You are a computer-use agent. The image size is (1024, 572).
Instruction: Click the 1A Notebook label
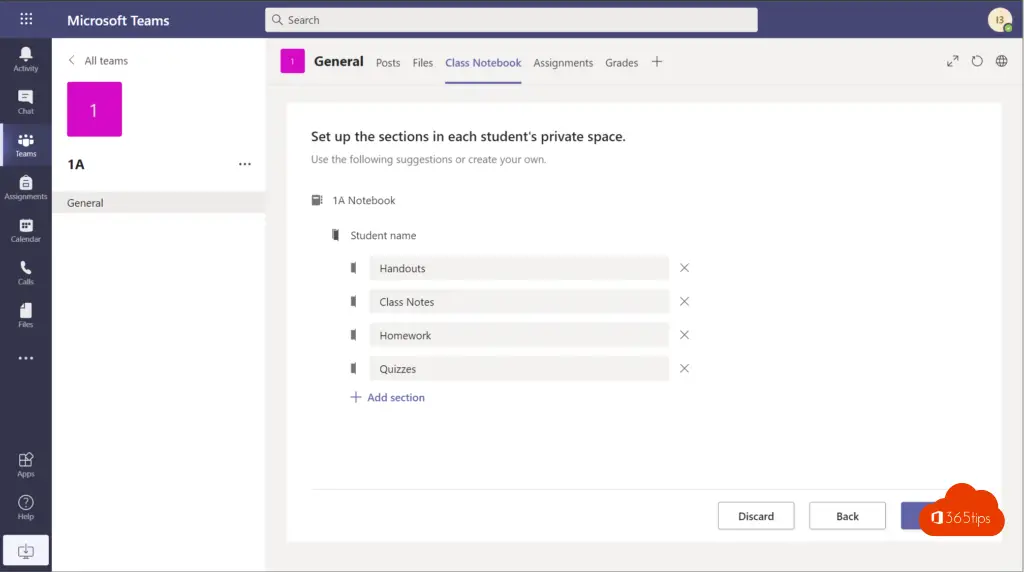(x=363, y=200)
